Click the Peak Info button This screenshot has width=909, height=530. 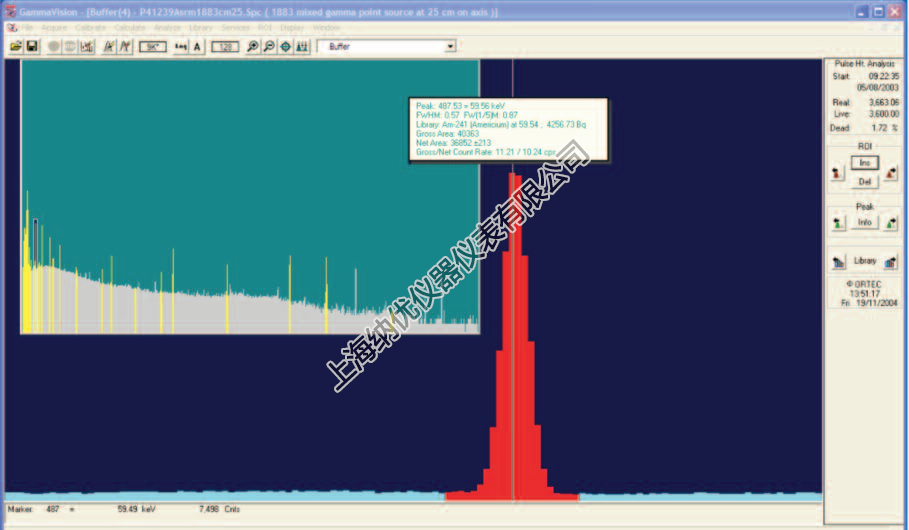point(864,222)
